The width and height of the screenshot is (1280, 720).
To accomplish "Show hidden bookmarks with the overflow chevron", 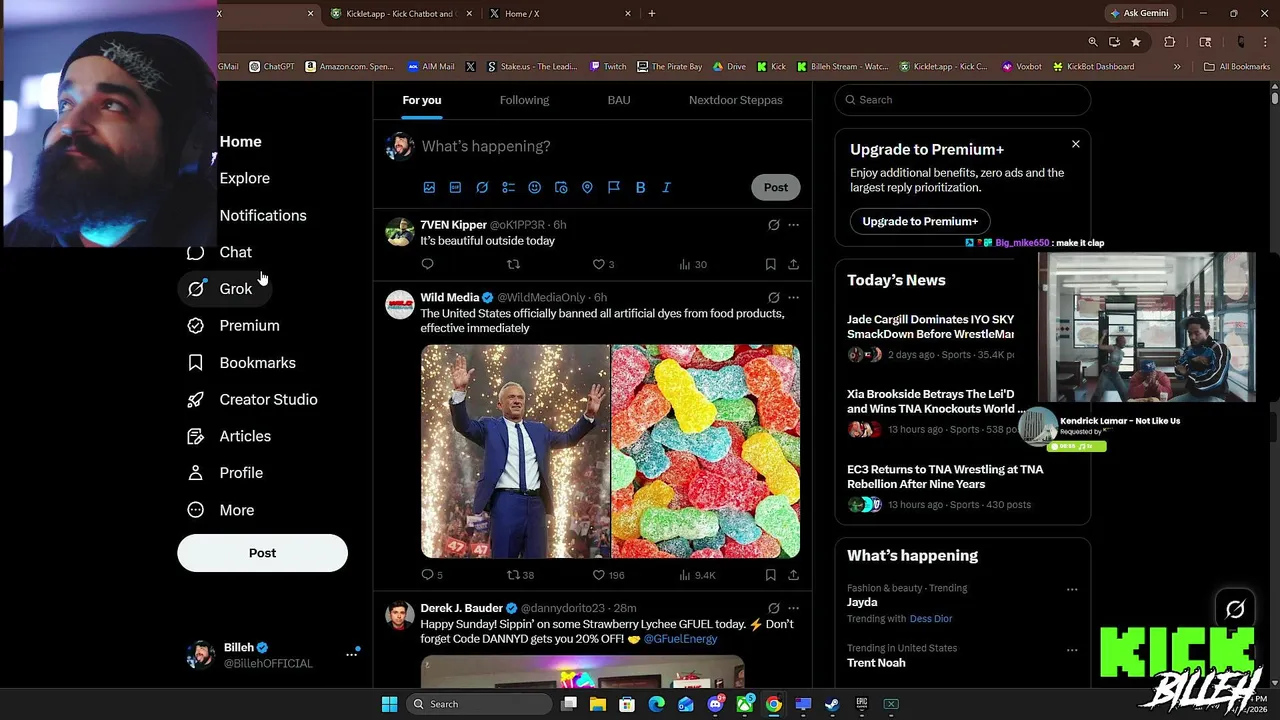I will pyautogui.click(x=1177, y=67).
